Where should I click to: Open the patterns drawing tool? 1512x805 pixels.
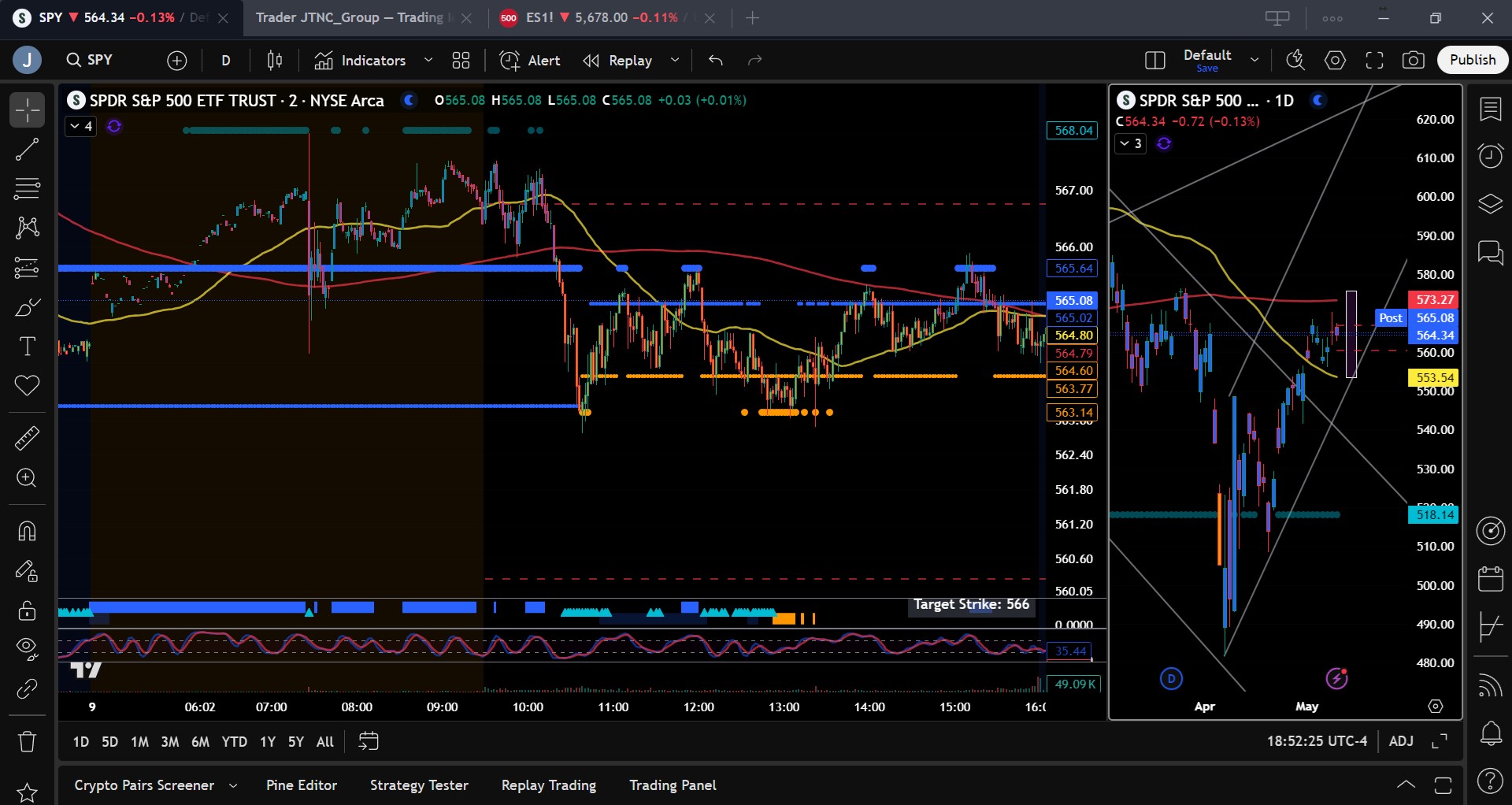[x=27, y=228]
